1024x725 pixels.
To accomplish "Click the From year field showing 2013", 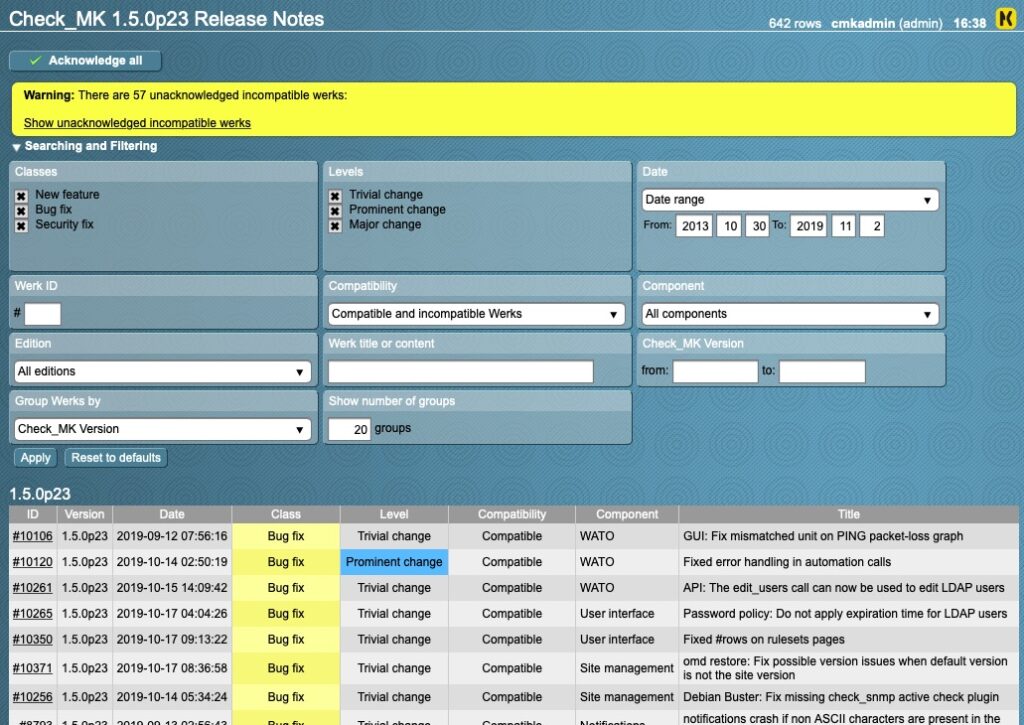I will 694,226.
